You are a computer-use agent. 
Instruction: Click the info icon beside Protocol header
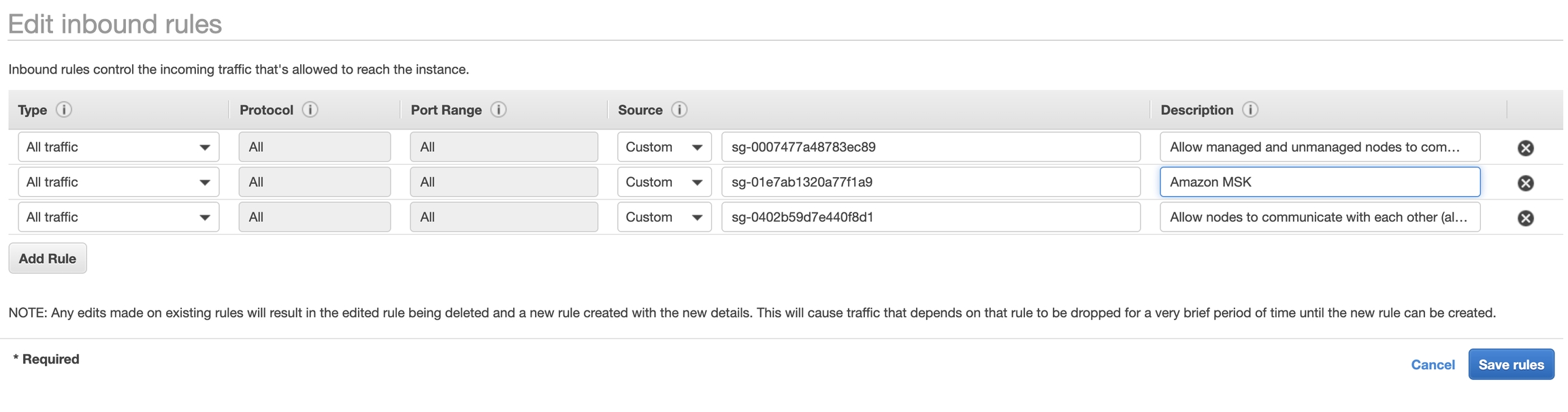pos(310,110)
